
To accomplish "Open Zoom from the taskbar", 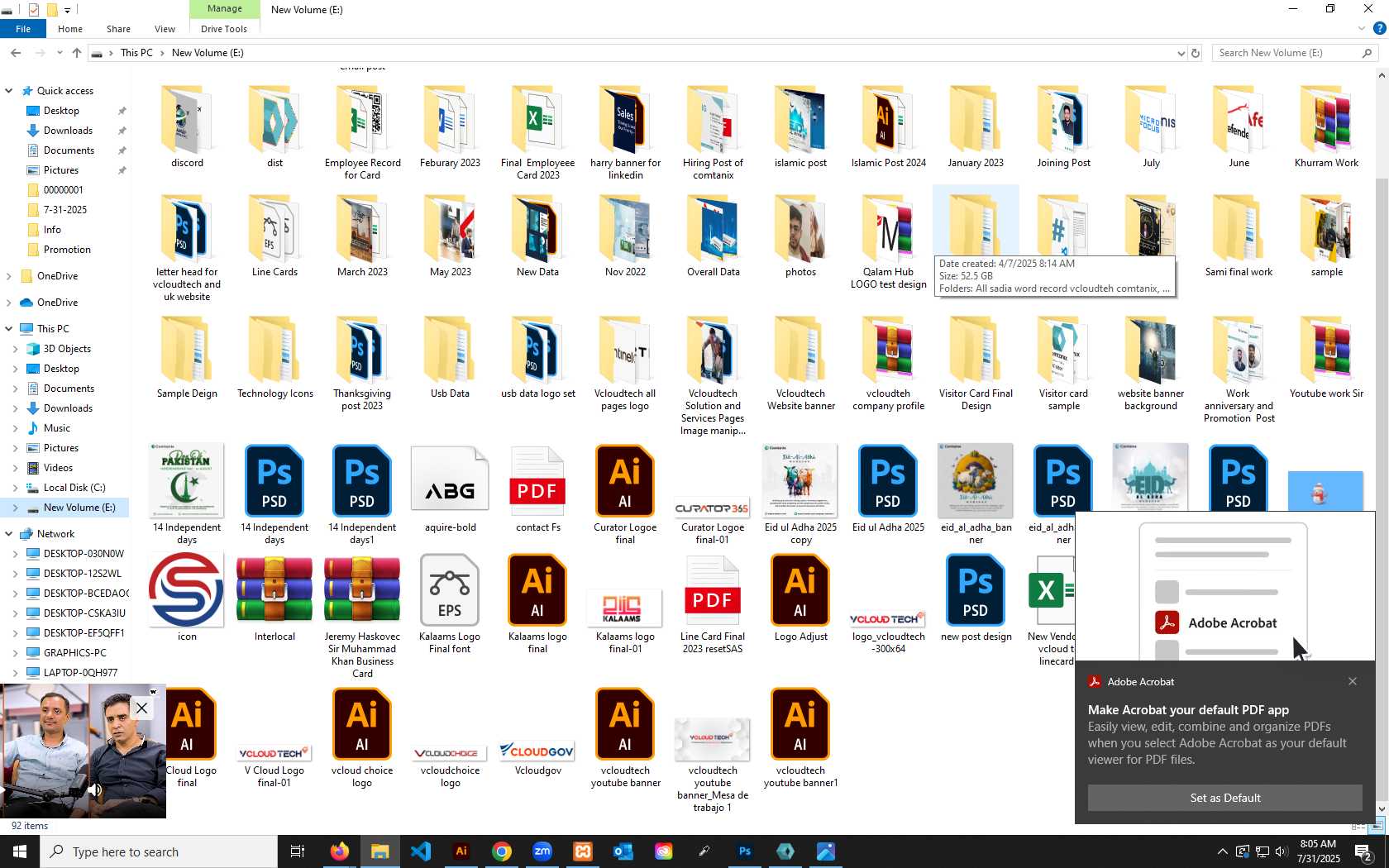I will coord(542,851).
